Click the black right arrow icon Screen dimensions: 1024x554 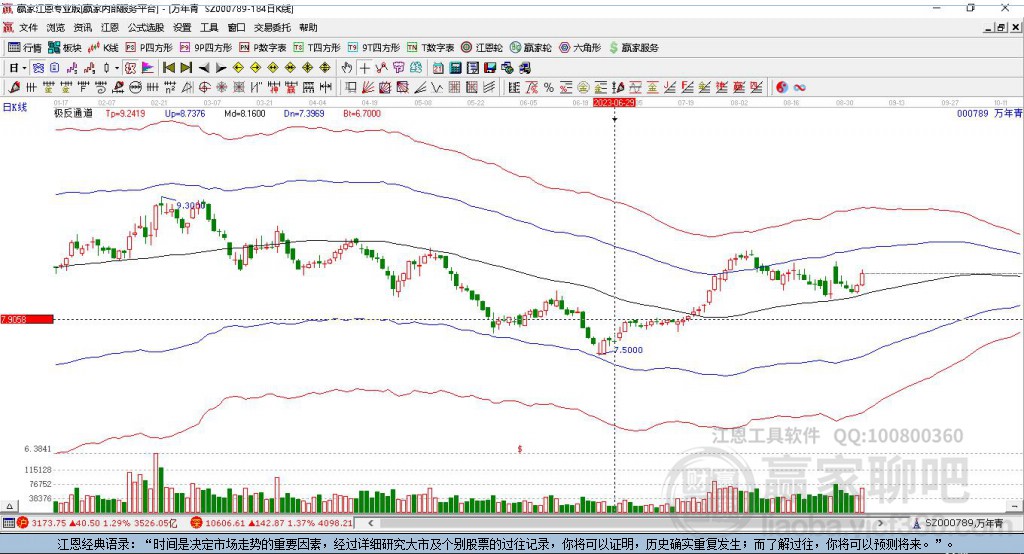coord(221,68)
